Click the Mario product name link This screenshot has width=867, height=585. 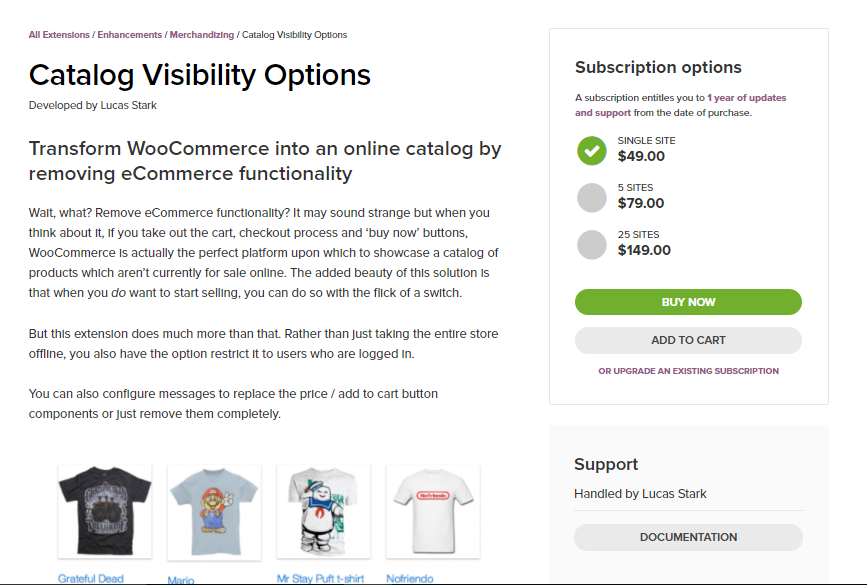click(x=181, y=580)
